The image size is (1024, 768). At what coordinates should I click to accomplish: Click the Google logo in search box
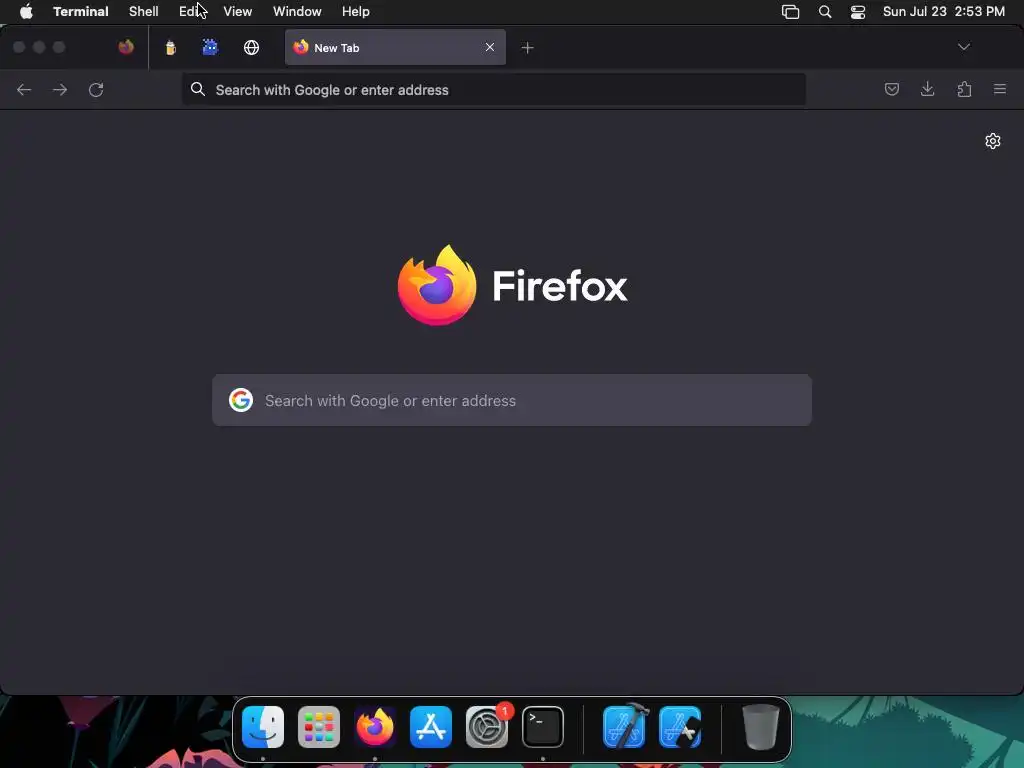pos(241,400)
